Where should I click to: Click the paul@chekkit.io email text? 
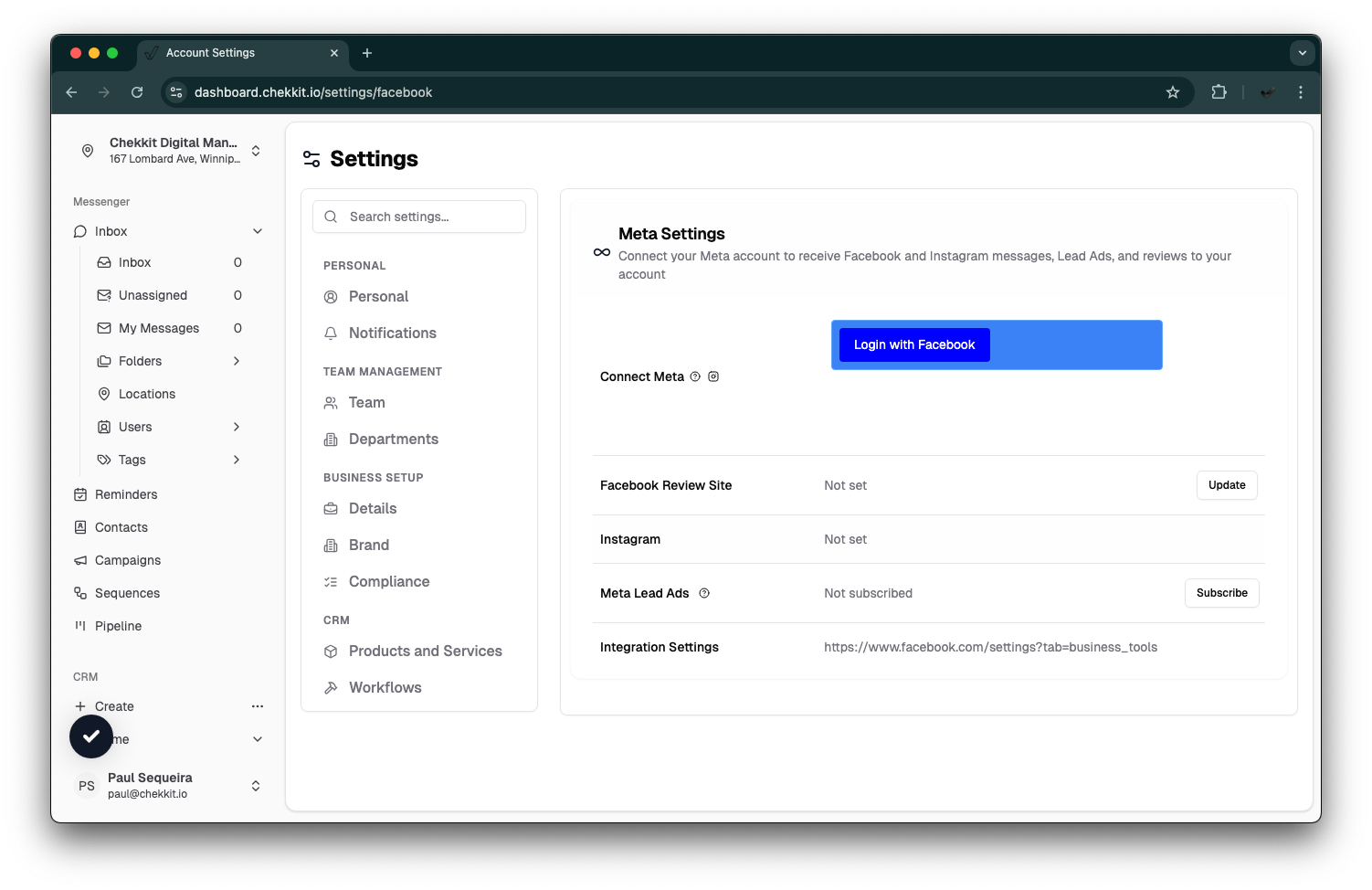[147, 794]
